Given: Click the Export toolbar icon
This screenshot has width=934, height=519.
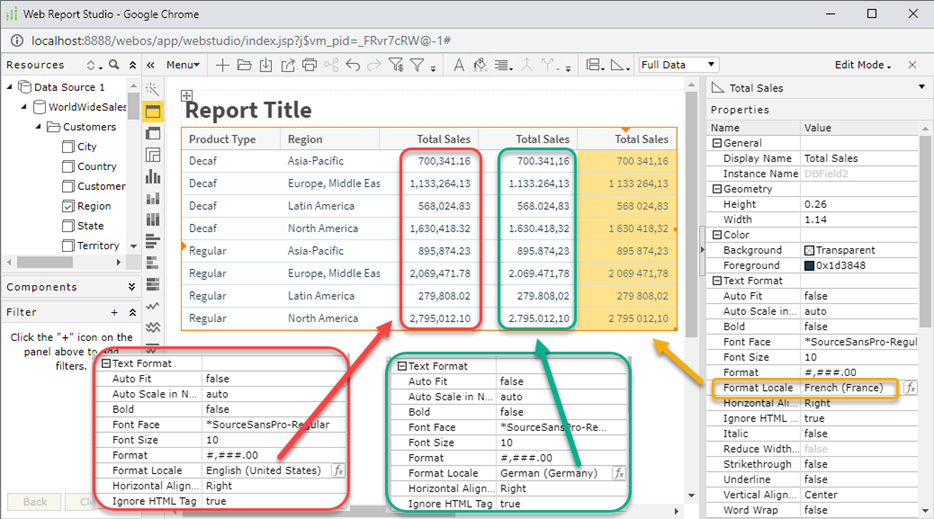Looking at the screenshot, I should click(288, 65).
